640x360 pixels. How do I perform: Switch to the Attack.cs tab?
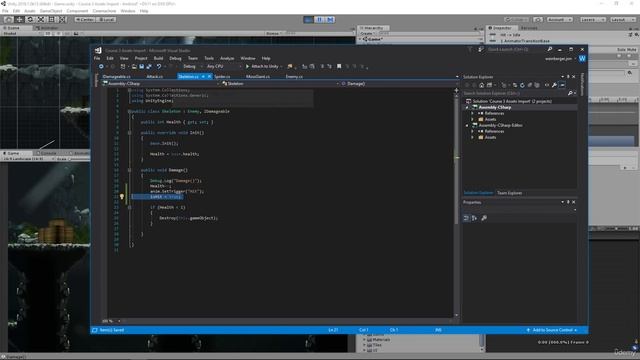(x=155, y=76)
